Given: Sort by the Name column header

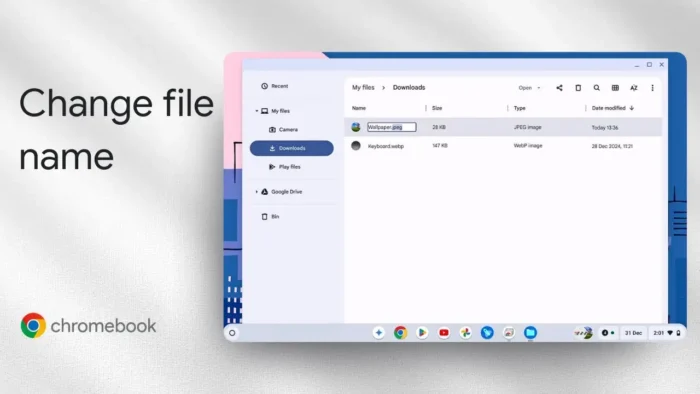Looking at the screenshot, I should (x=359, y=108).
